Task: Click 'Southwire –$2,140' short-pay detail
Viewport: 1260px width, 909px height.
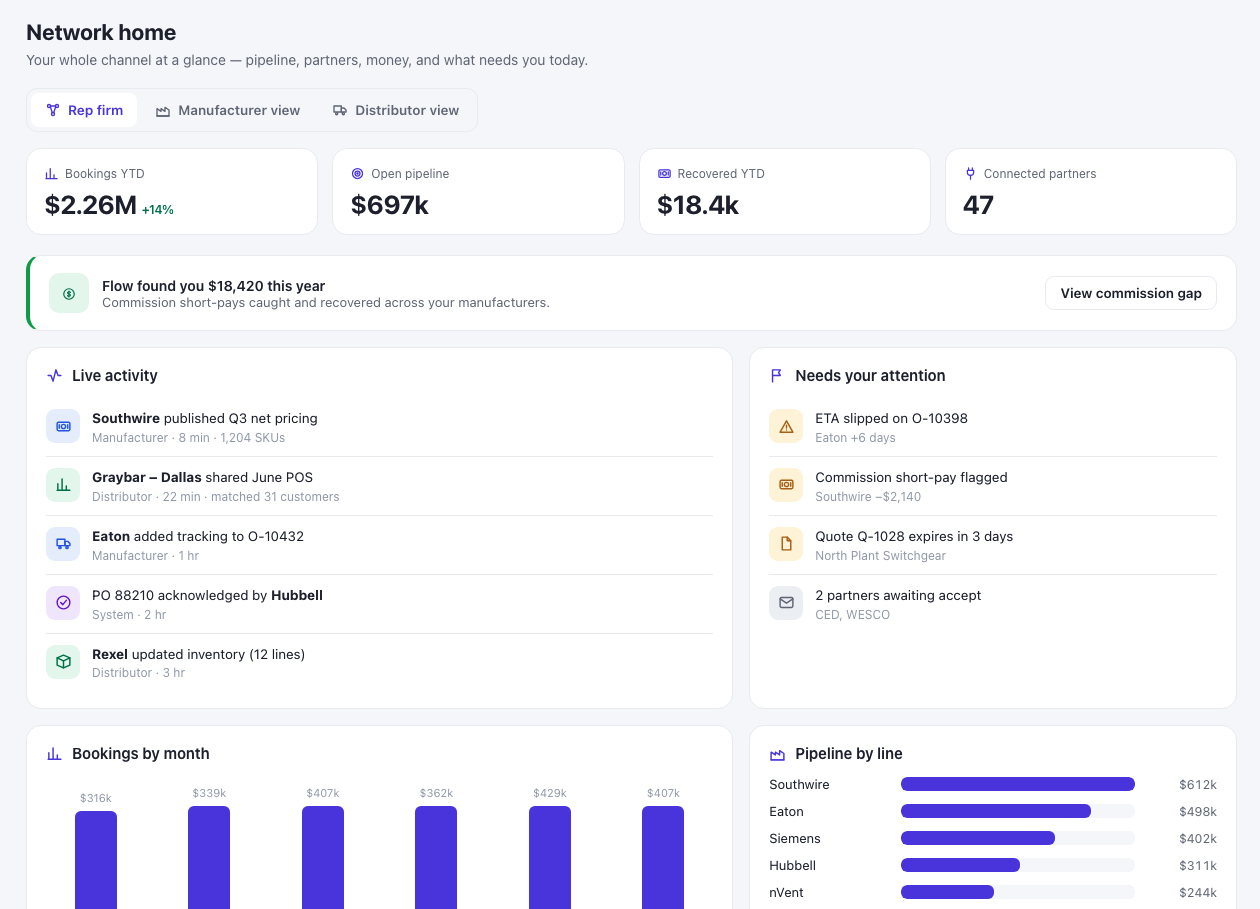Action: 869,496
